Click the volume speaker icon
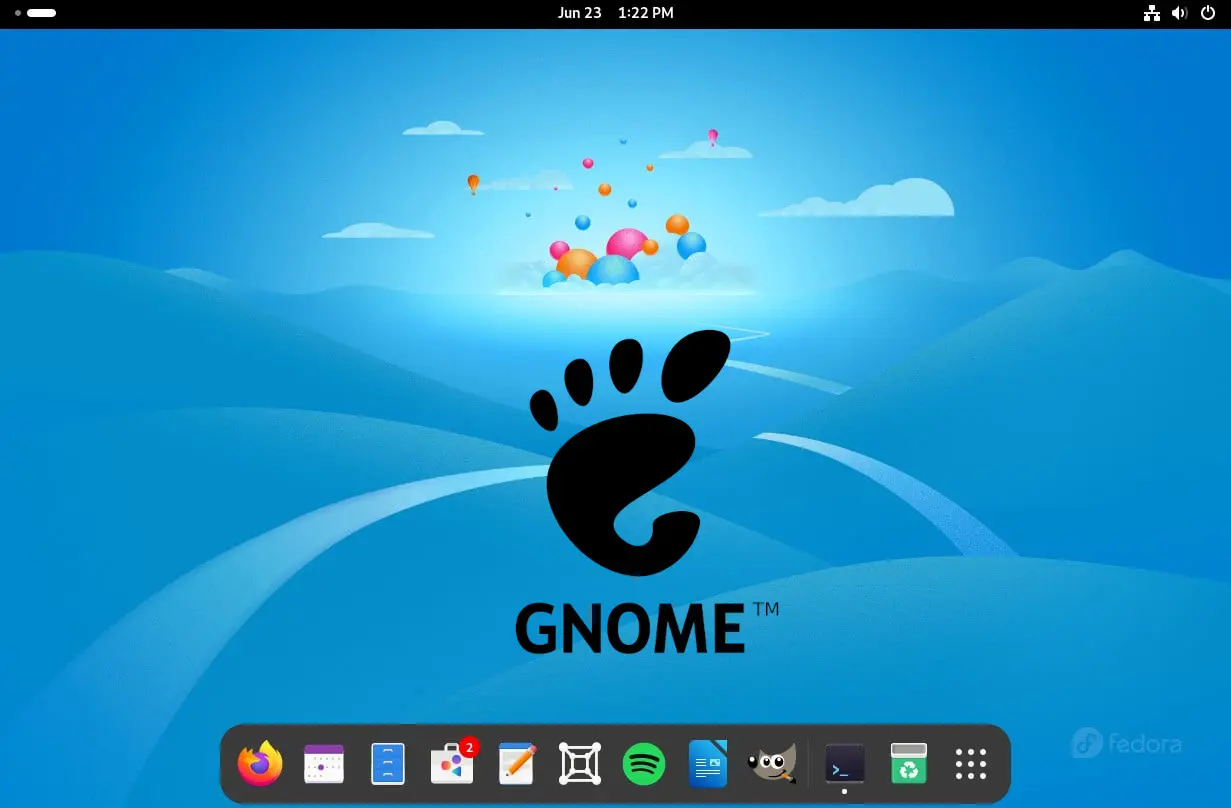Image resolution: width=1231 pixels, height=808 pixels. pyautogui.click(x=1180, y=13)
